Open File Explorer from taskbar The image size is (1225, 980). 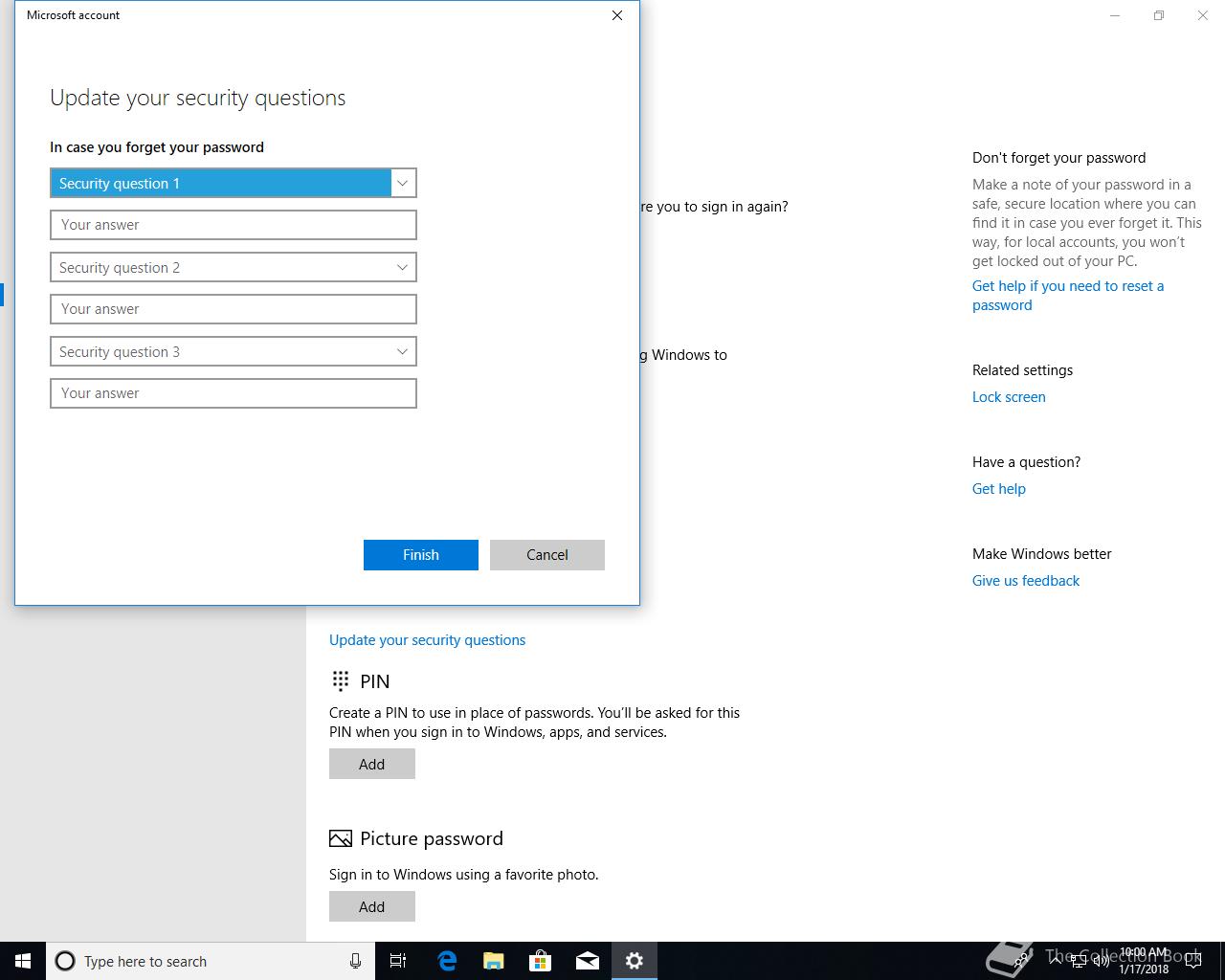[493, 961]
